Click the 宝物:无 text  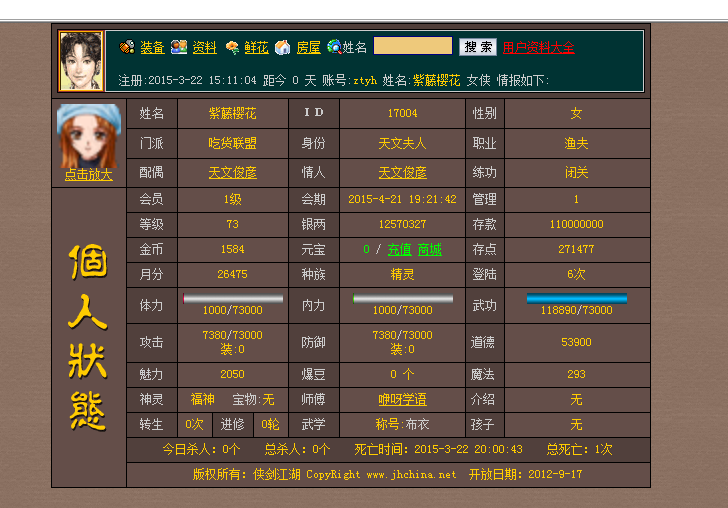pos(253,399)
